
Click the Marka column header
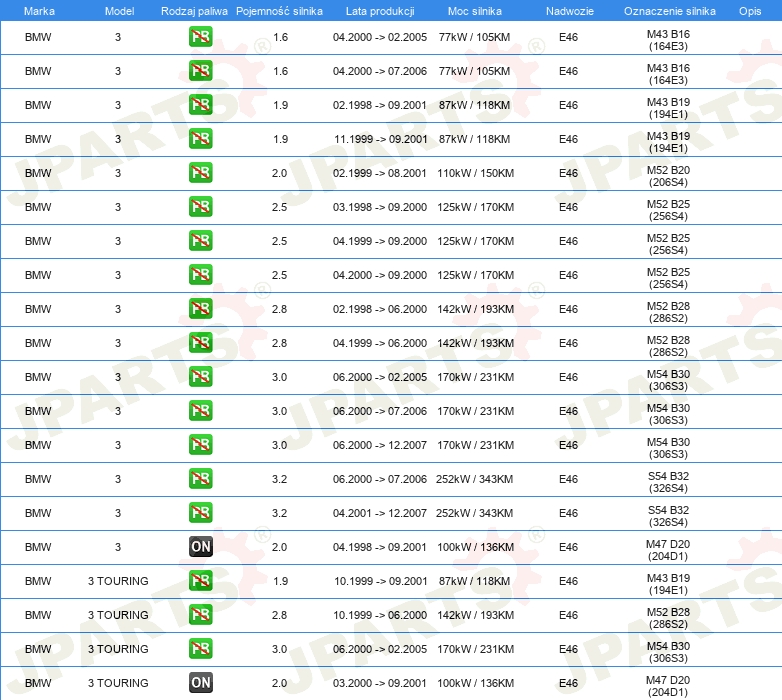coord(38,11)
